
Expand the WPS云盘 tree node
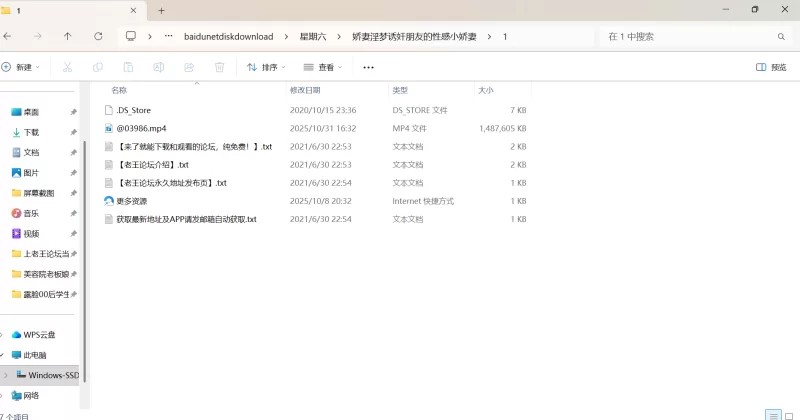[x=2, y=335]
